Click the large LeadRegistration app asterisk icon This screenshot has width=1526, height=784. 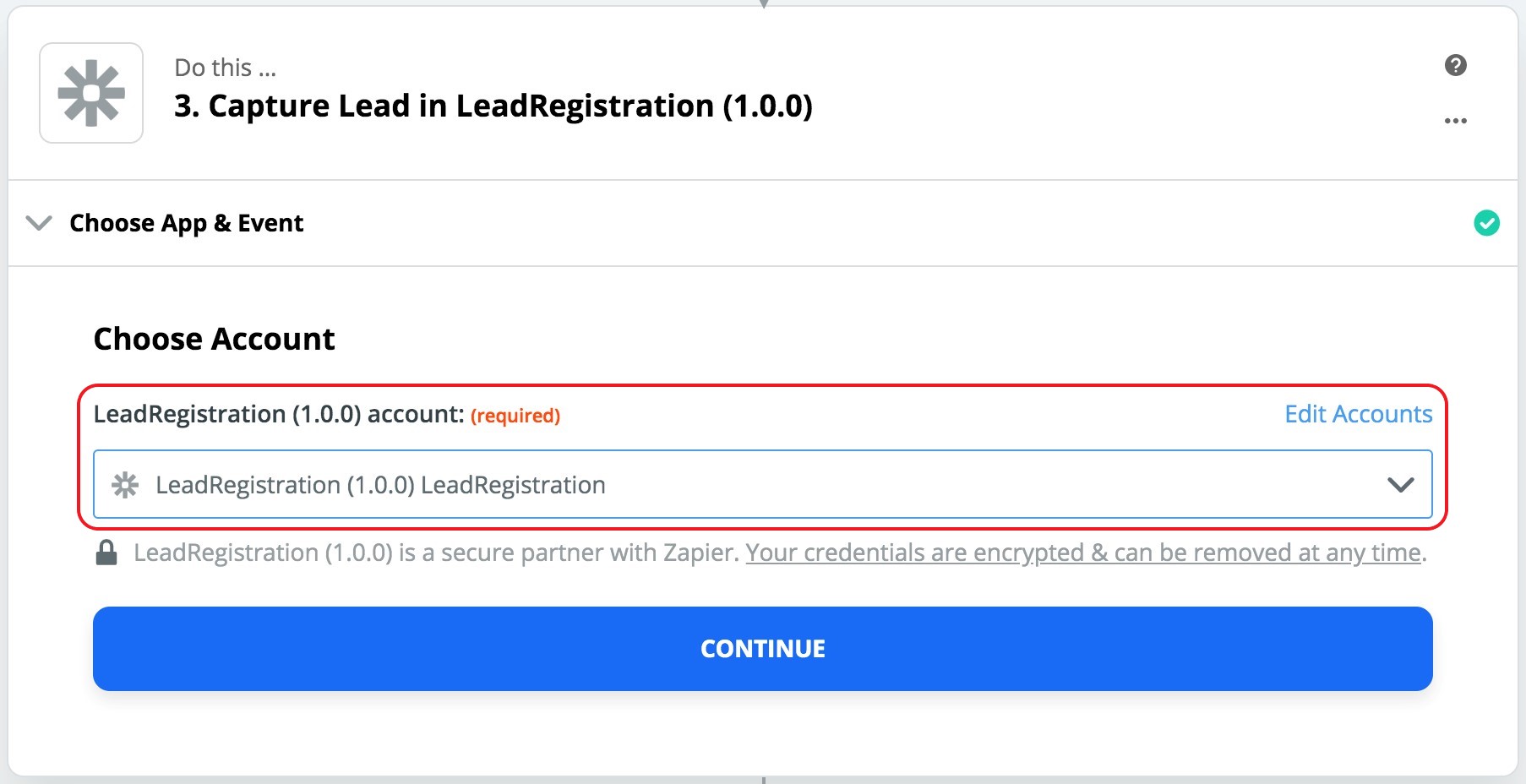tap(91, 93)
